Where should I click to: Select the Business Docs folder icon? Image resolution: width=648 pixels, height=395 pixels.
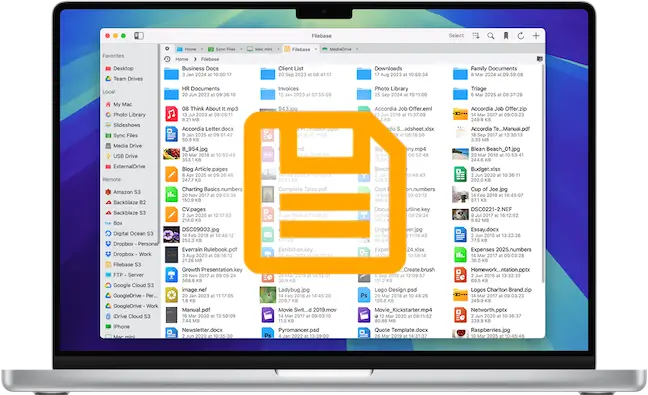click(171, 74)
